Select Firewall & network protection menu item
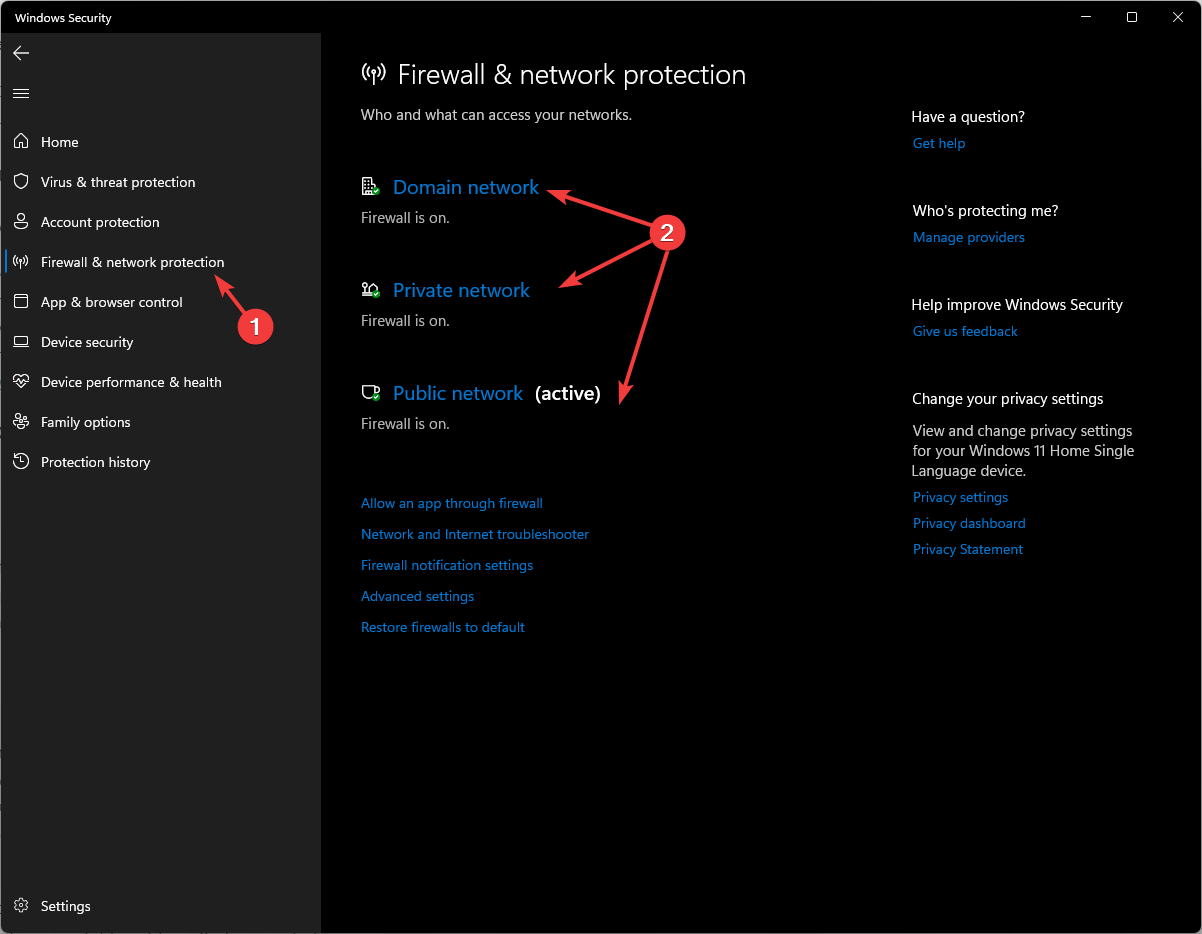This screenshot has height=934, width=1202. click(133, 262)
